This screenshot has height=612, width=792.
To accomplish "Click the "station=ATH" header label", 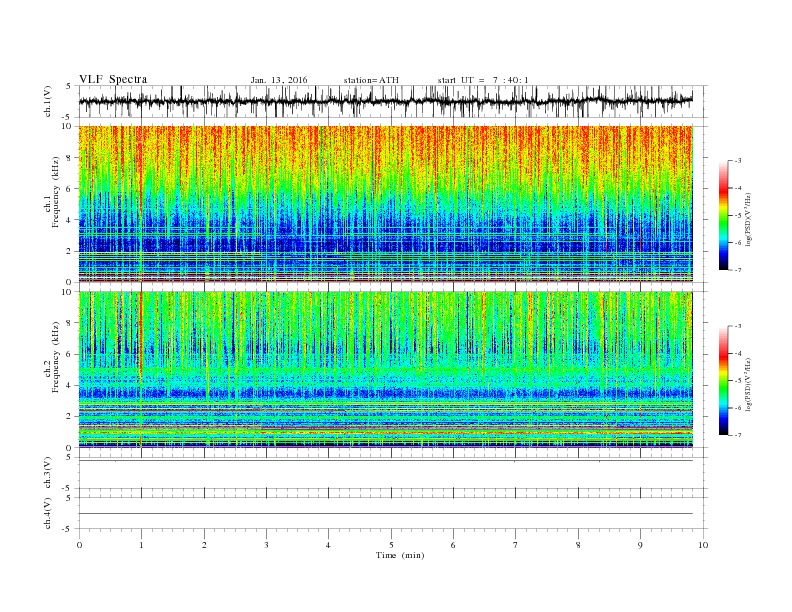I will pyautogui.click(x=371, y=80).
